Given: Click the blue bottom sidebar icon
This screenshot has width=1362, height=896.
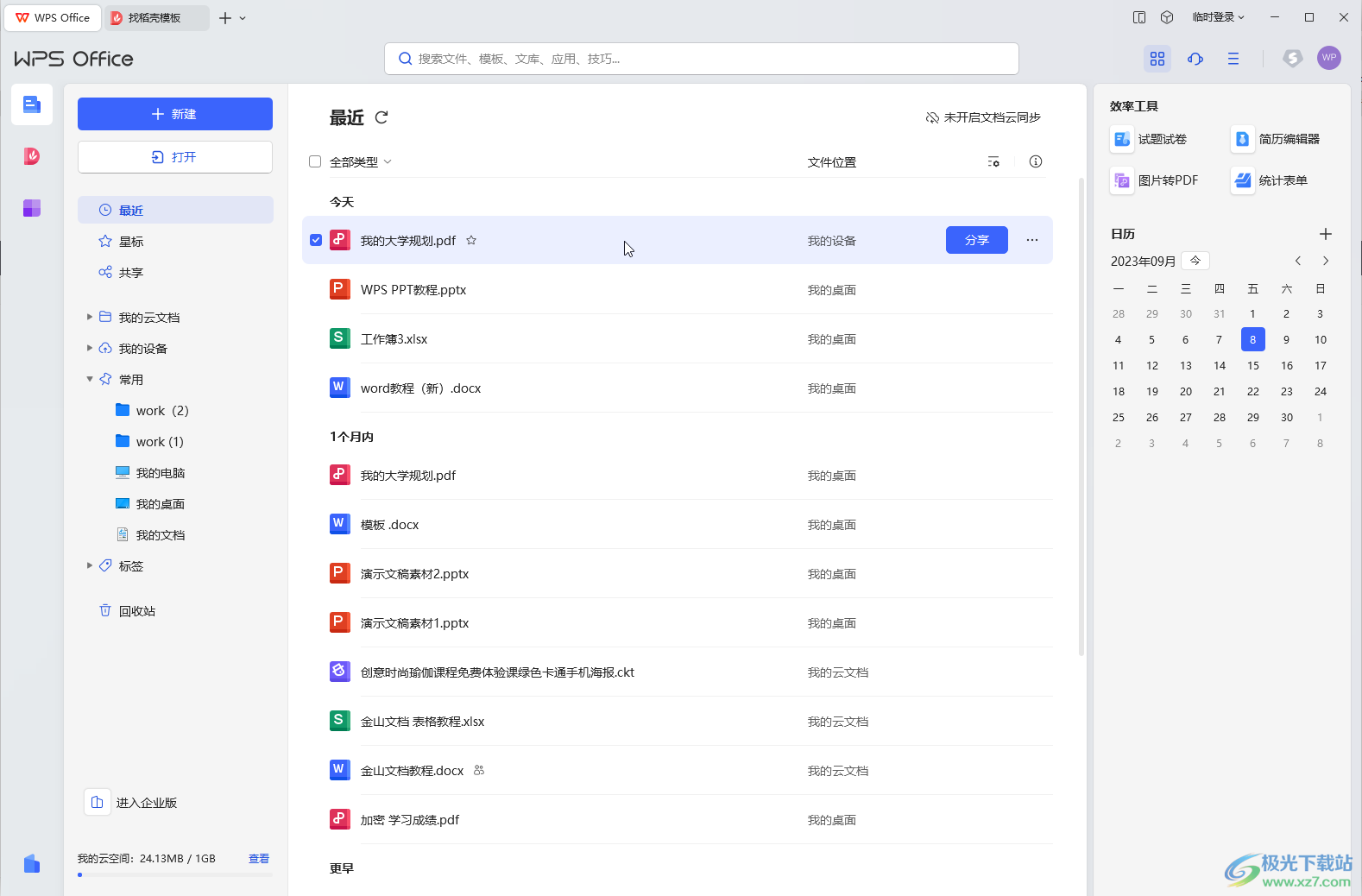Looking at the screenshot, I should point(32,863).
